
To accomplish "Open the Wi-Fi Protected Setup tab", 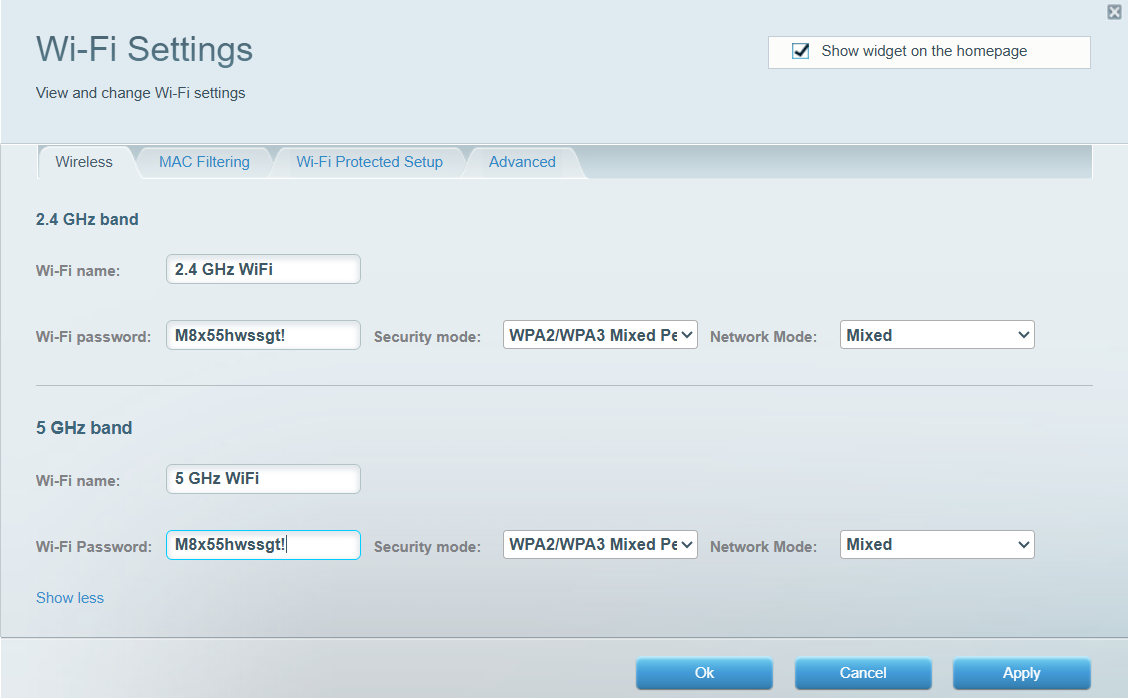I will click(370, 162).
